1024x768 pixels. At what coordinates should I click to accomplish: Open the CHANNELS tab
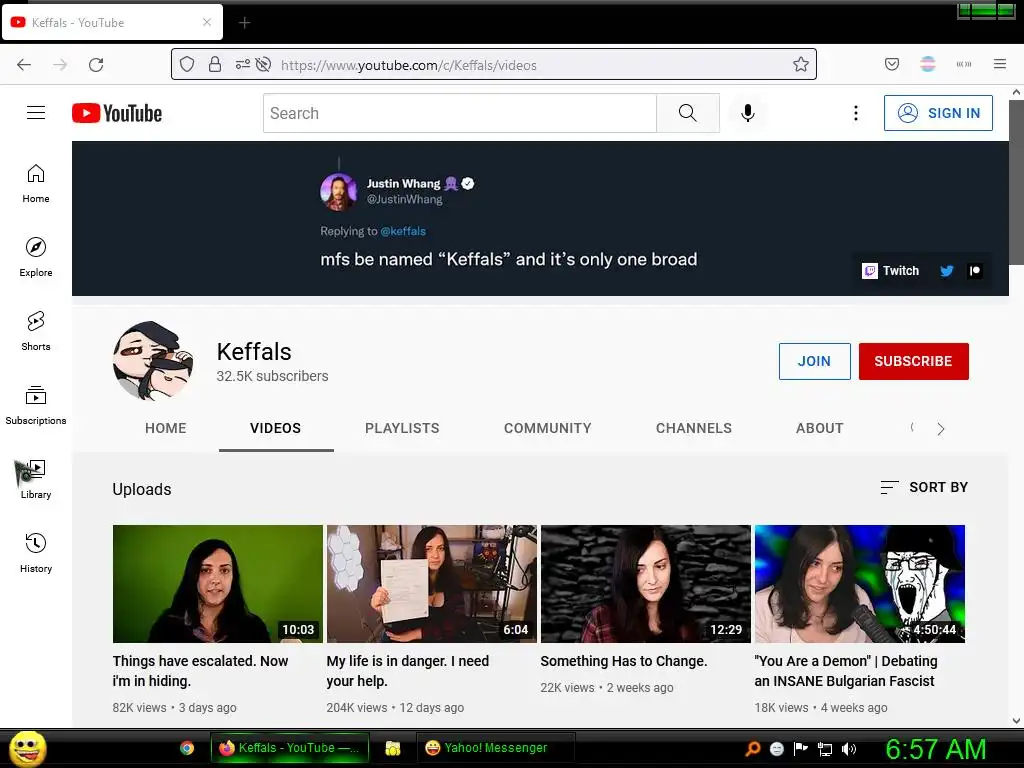[x=694, y=428]
